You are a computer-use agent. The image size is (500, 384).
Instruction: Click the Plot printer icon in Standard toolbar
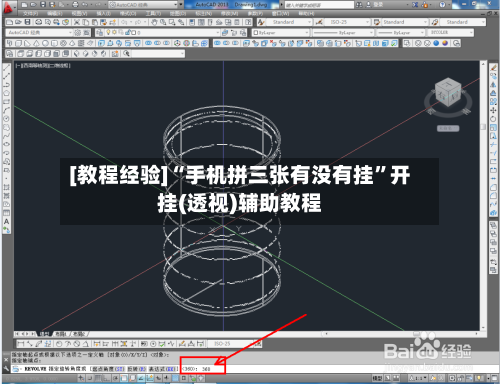(39, 22)
